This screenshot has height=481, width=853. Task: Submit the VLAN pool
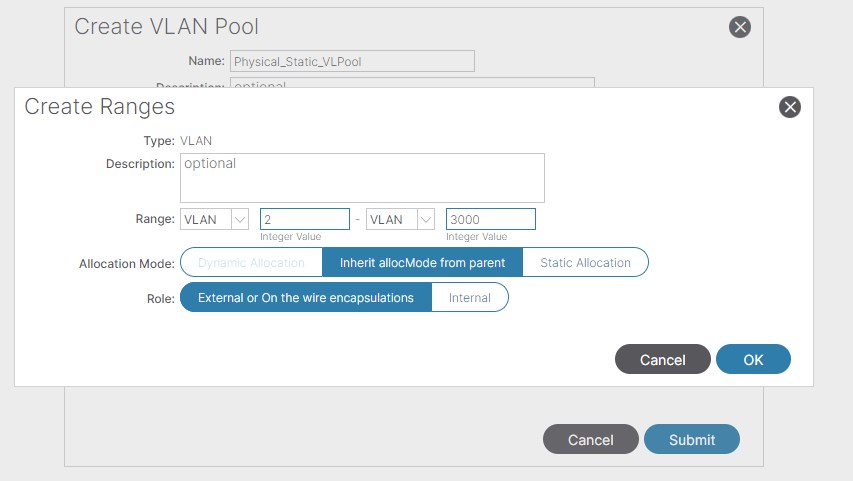click(691, 439)
